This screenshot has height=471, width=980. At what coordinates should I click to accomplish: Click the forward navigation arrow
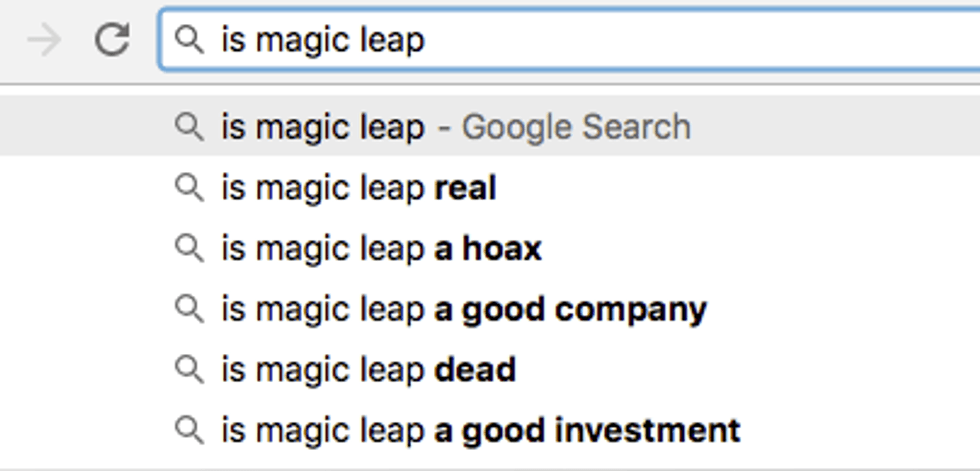pyautogui.click(x=44, y=40)
